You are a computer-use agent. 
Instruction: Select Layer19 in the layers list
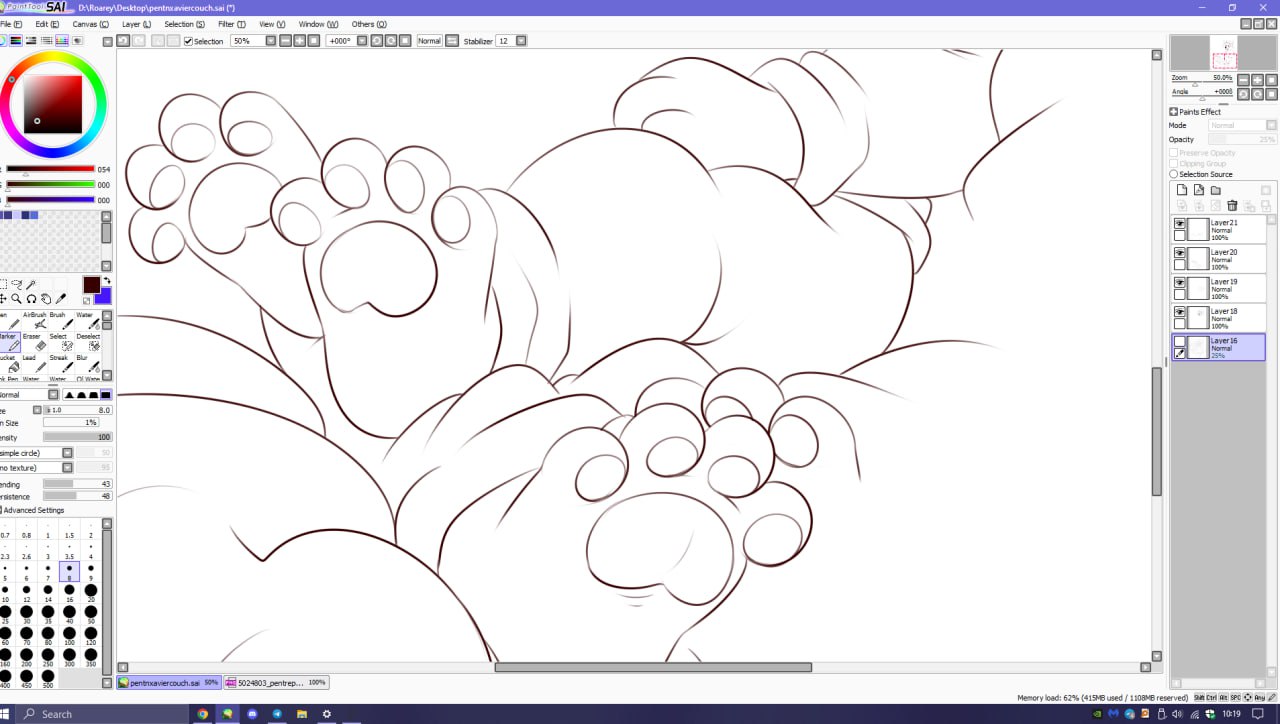tap(1224, 289)
